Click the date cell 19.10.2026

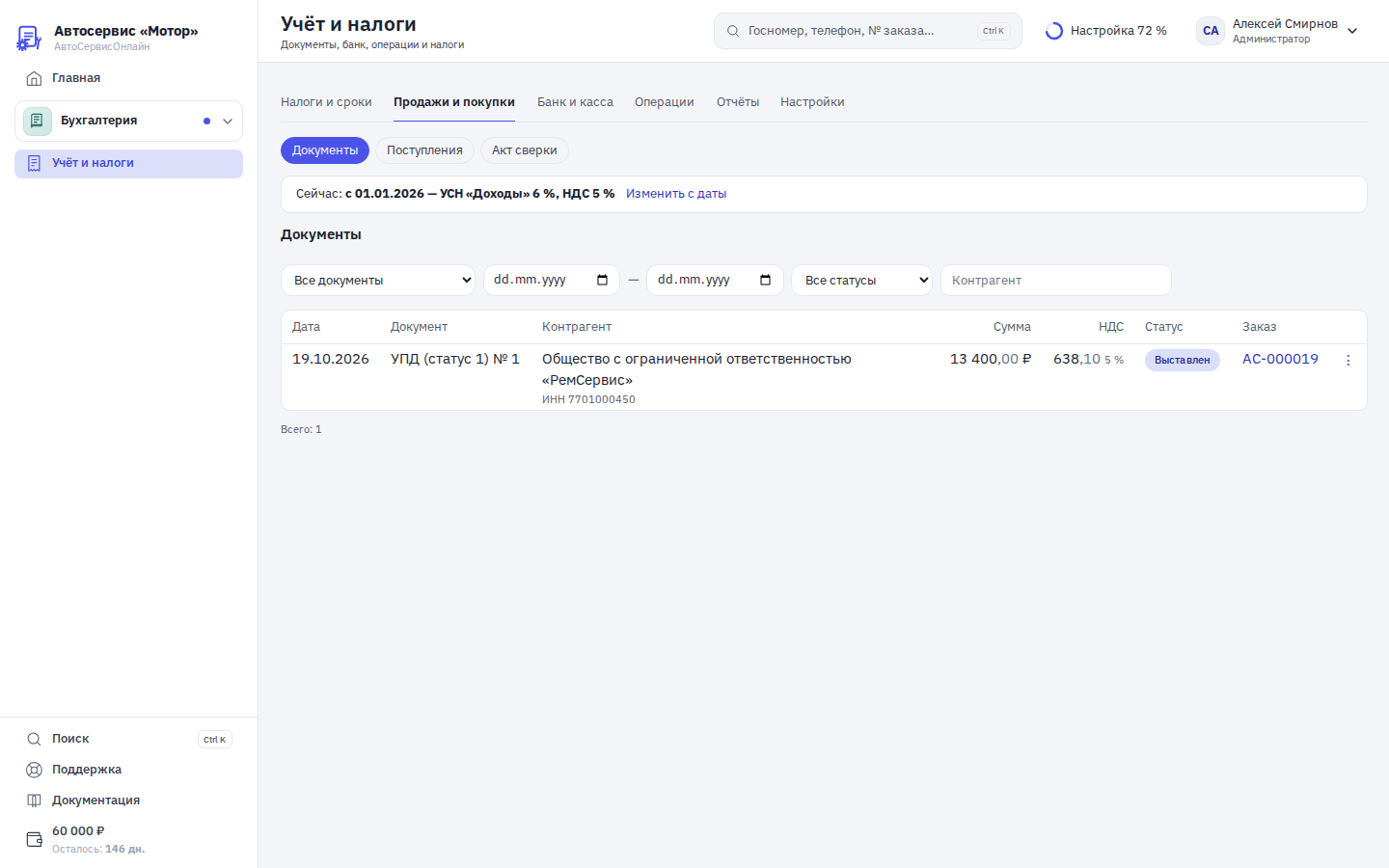(331, 359)
